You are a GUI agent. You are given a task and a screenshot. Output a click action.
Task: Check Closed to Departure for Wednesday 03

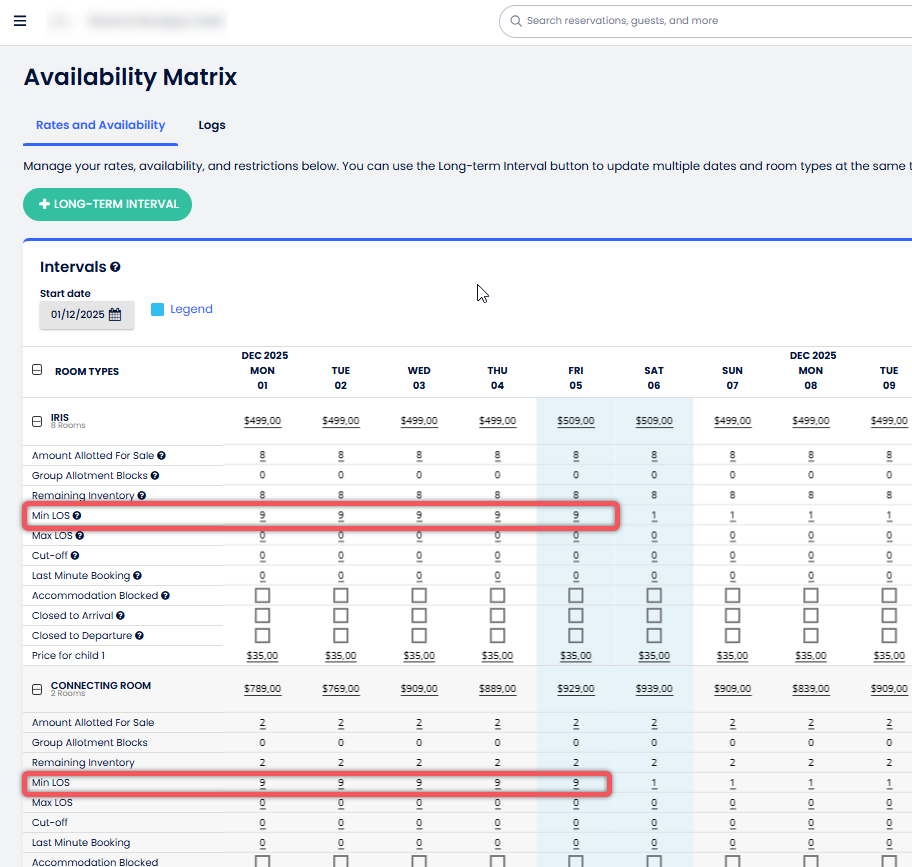point(419,635)
